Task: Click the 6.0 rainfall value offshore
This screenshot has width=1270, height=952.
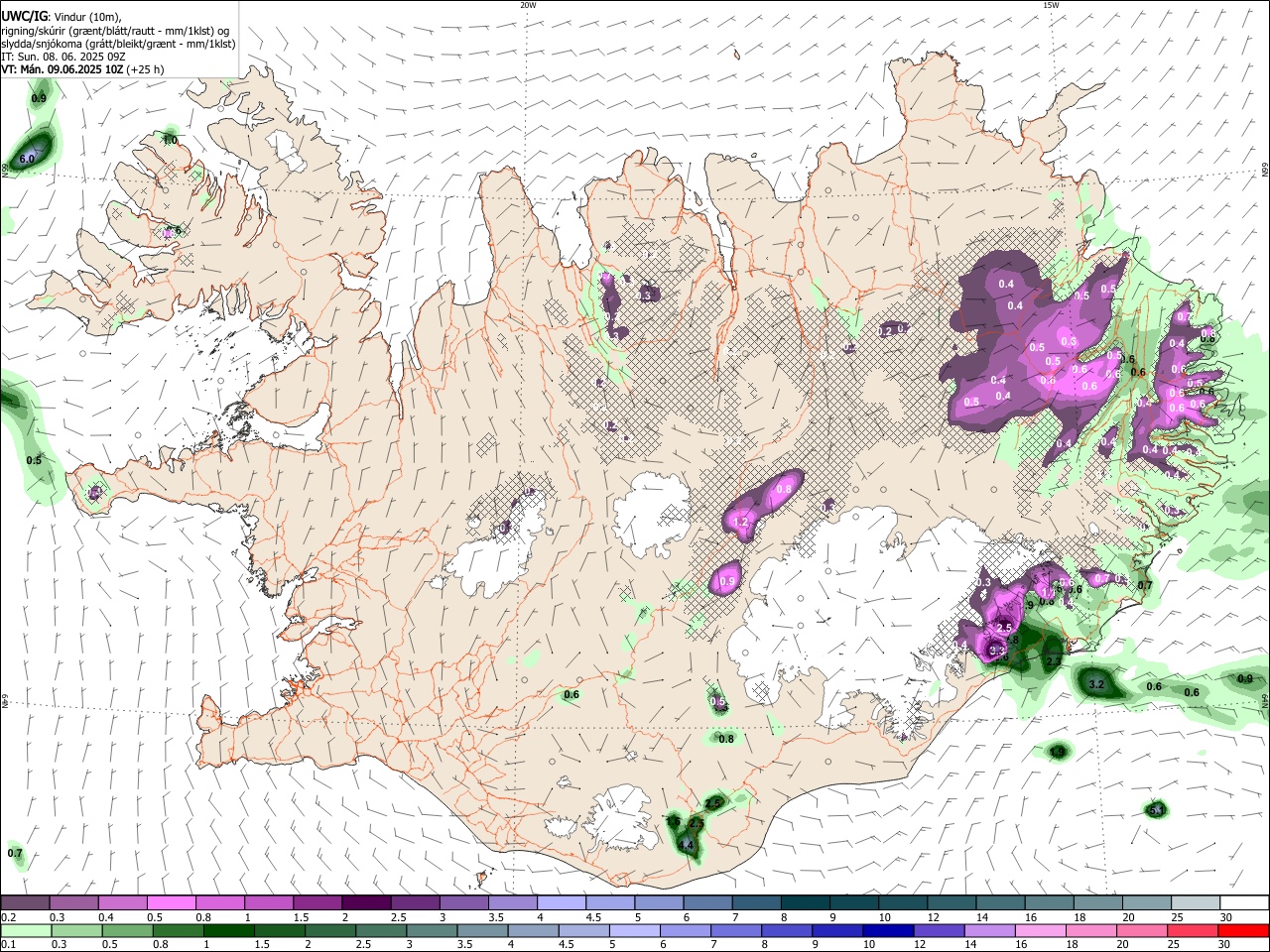Action: click(28, 159)
